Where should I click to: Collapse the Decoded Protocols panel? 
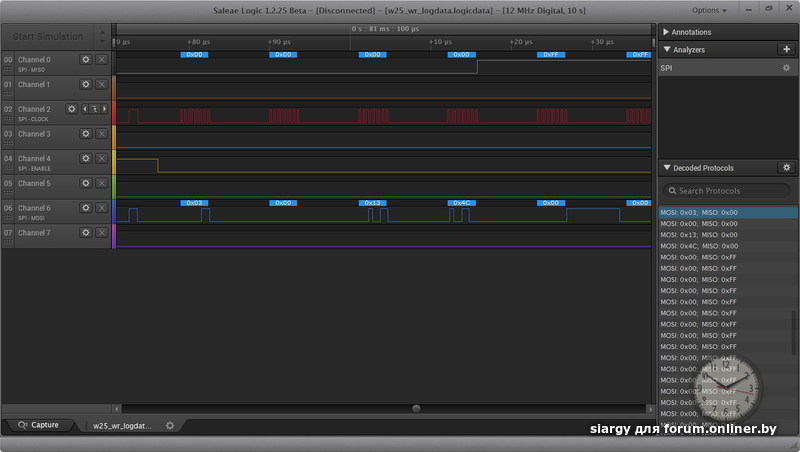coord(667,168)
